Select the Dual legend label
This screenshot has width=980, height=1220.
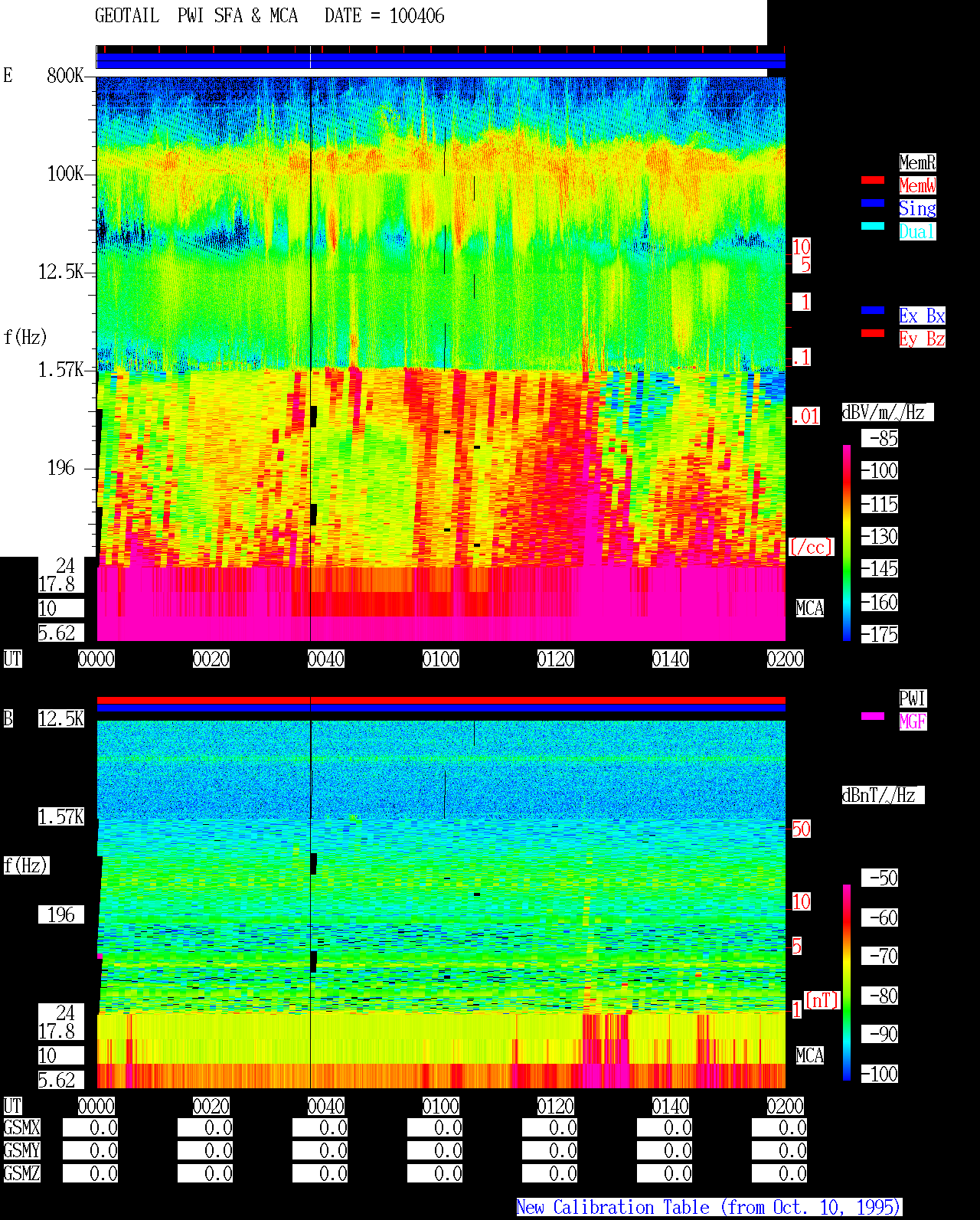[917, 231]
